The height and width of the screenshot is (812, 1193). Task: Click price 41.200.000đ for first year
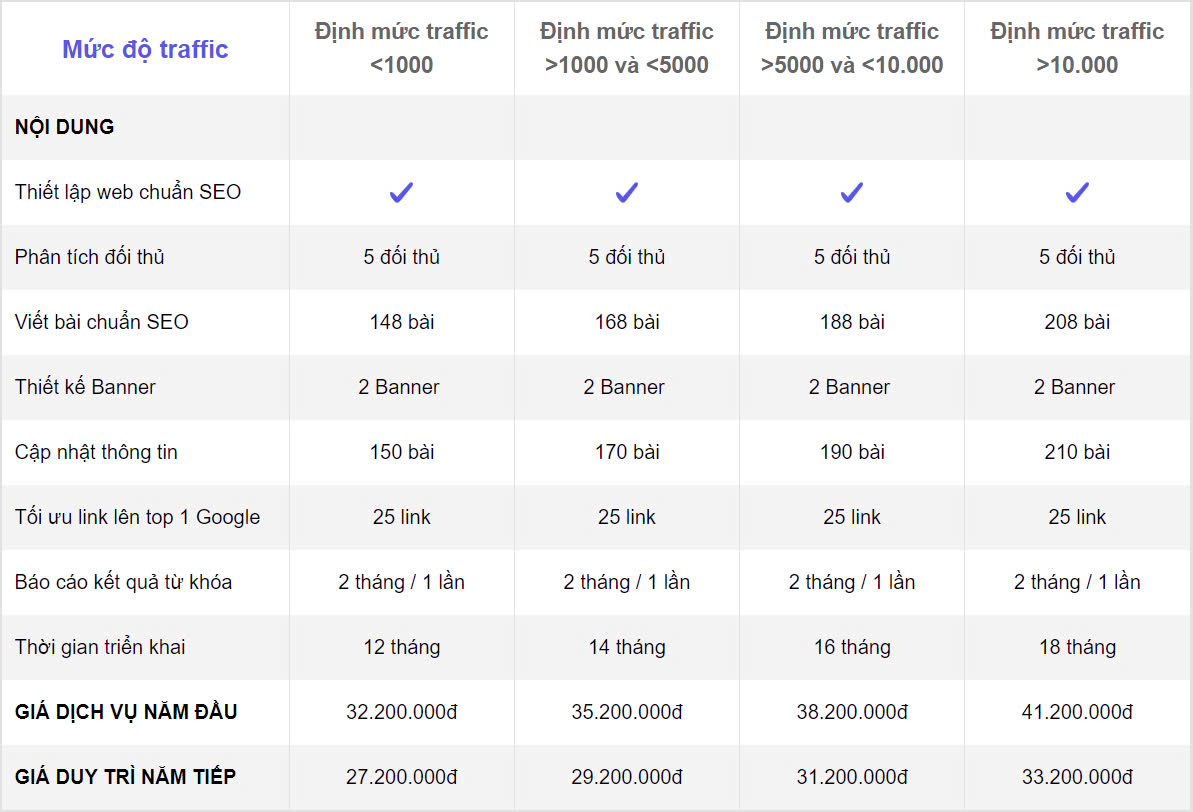[1077, 712]
